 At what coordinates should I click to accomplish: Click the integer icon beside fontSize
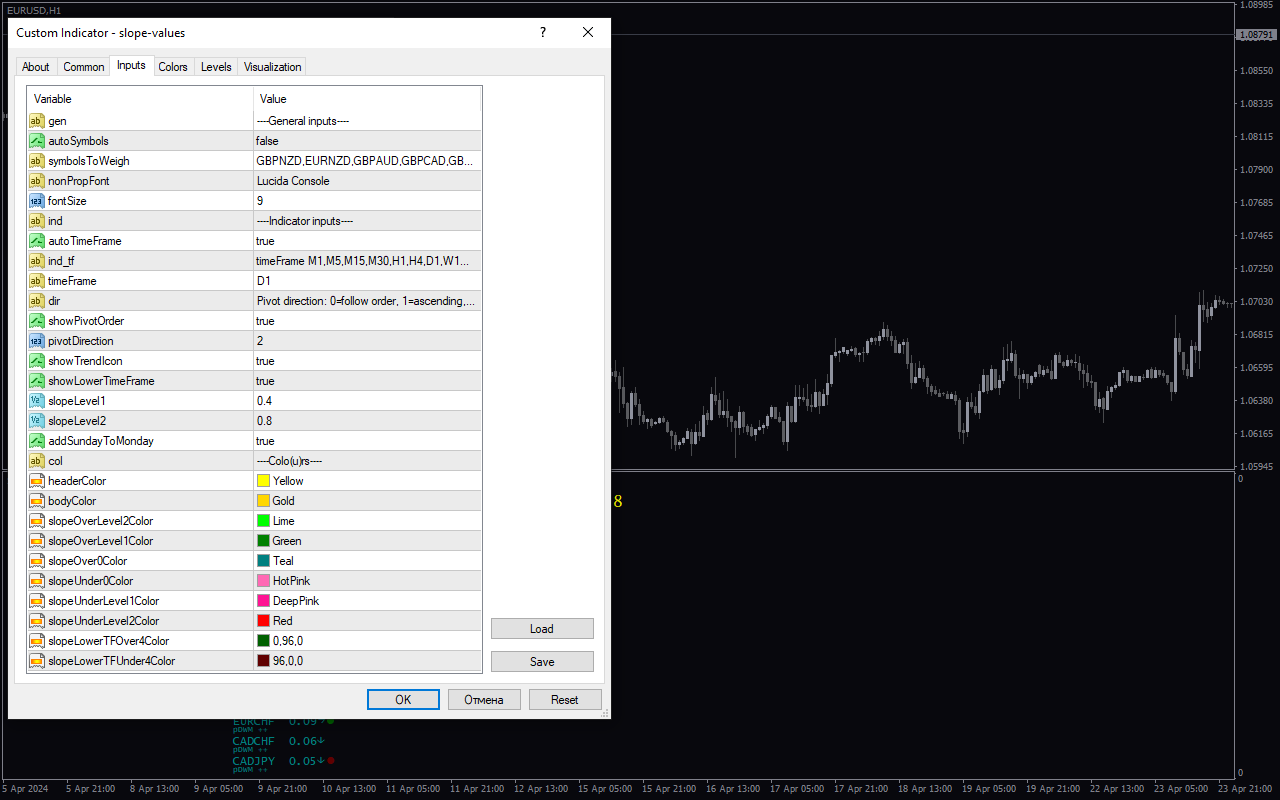[36, 201]
